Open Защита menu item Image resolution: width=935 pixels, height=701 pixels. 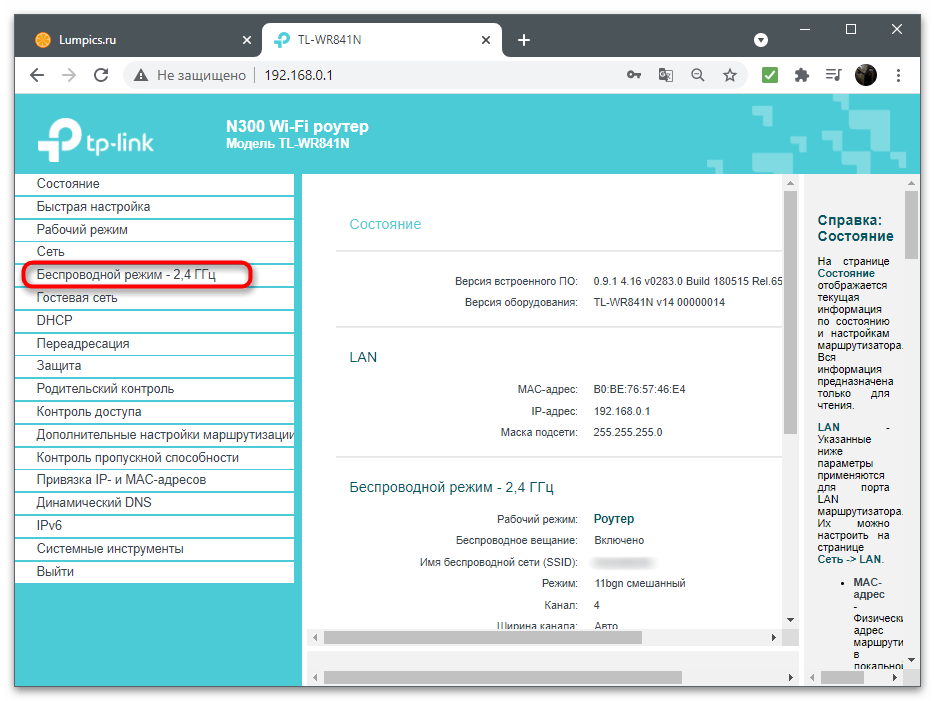click(154, 366)
